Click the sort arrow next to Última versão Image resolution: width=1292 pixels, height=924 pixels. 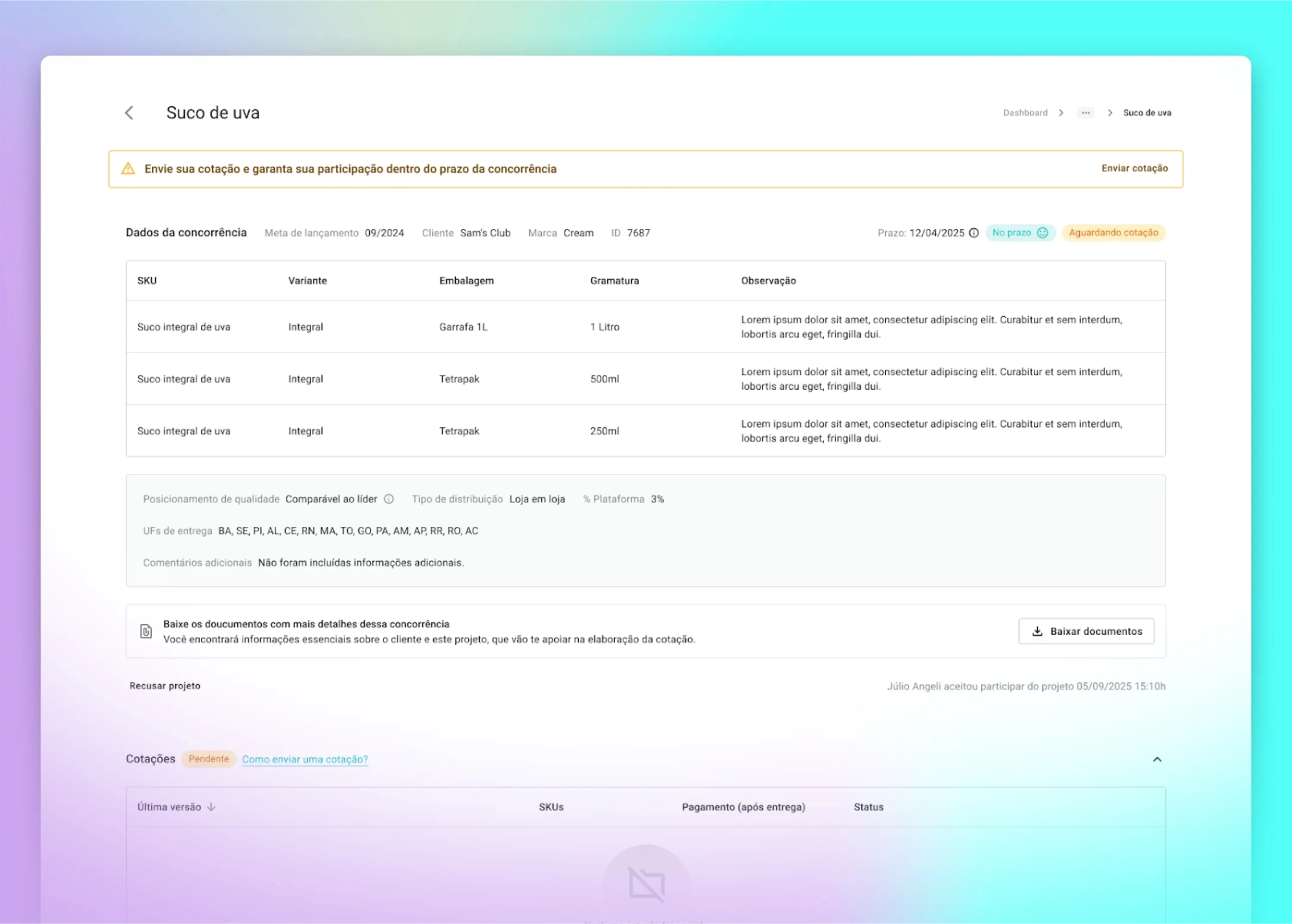[x=211, y=807]
